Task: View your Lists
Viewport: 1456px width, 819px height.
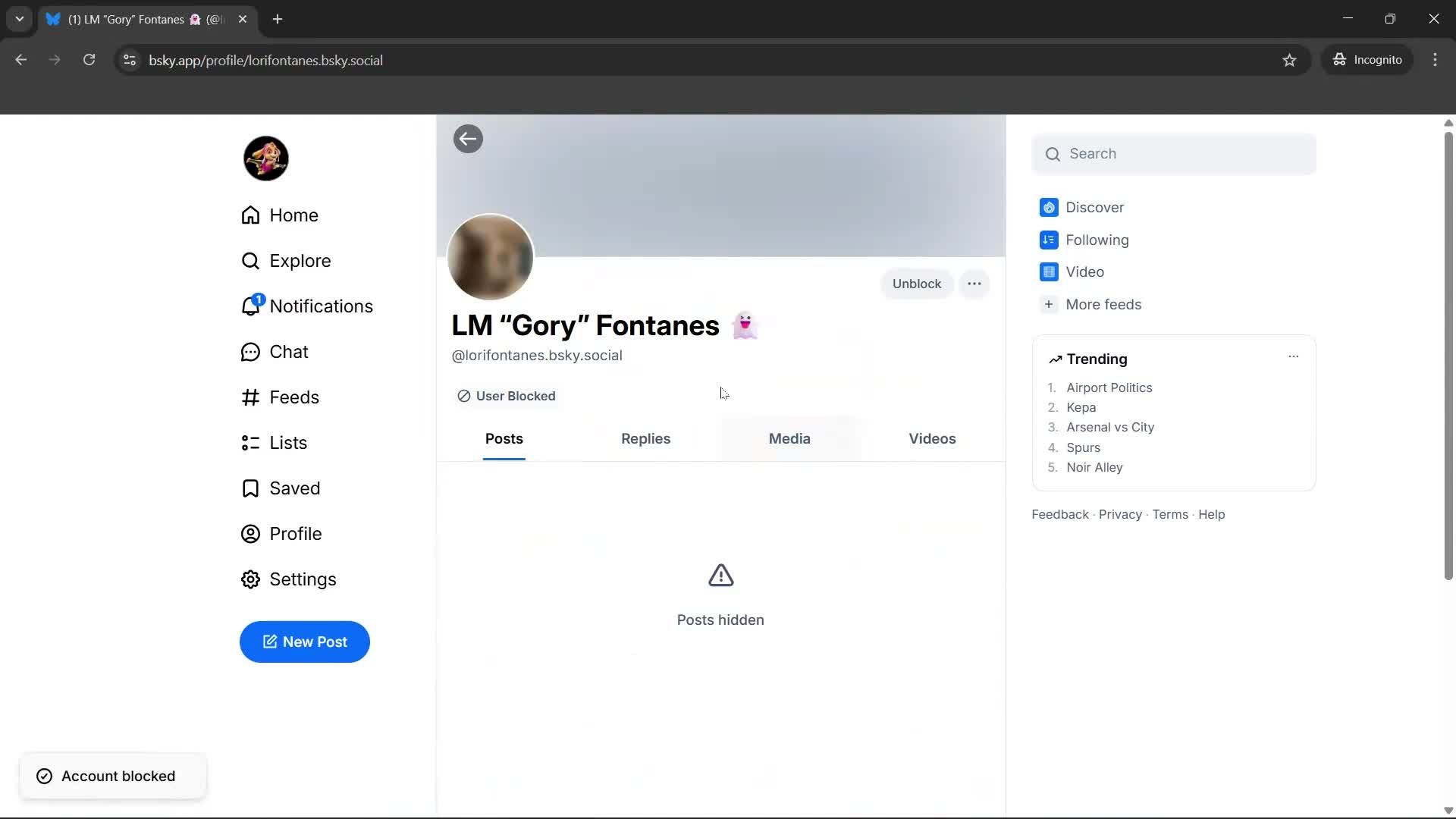Action: (289, 442)
